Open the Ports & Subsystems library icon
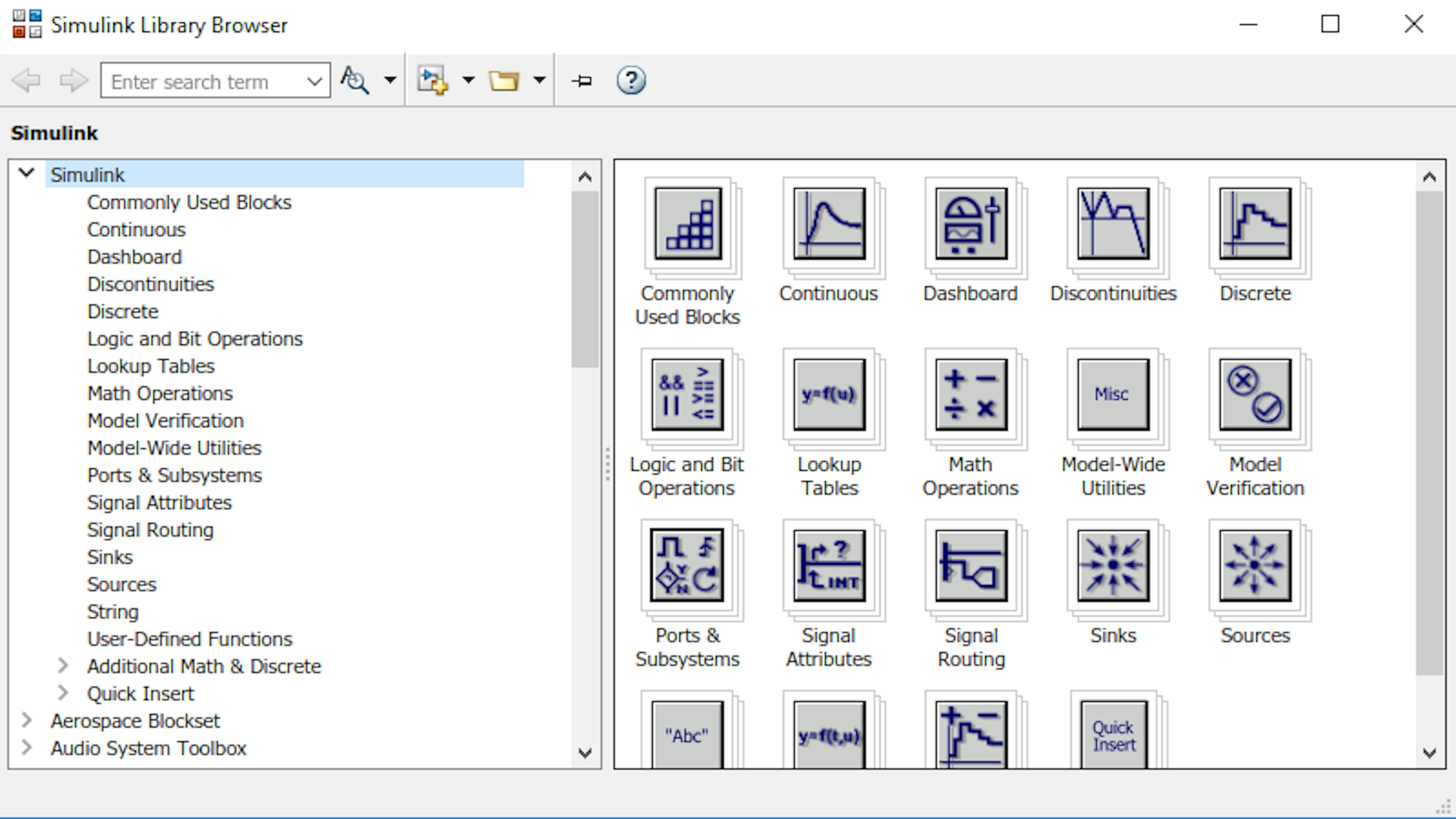The width and height of the screenshot is (1456, 819). pos(687,565)
